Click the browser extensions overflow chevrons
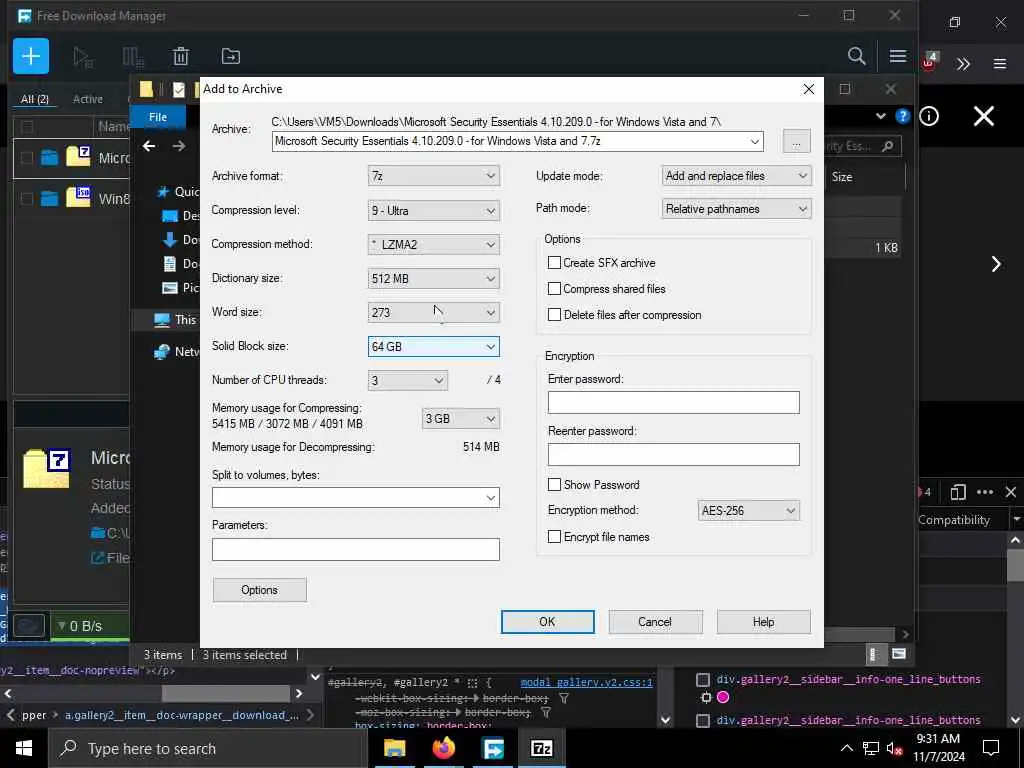 [x=963, y=64]
